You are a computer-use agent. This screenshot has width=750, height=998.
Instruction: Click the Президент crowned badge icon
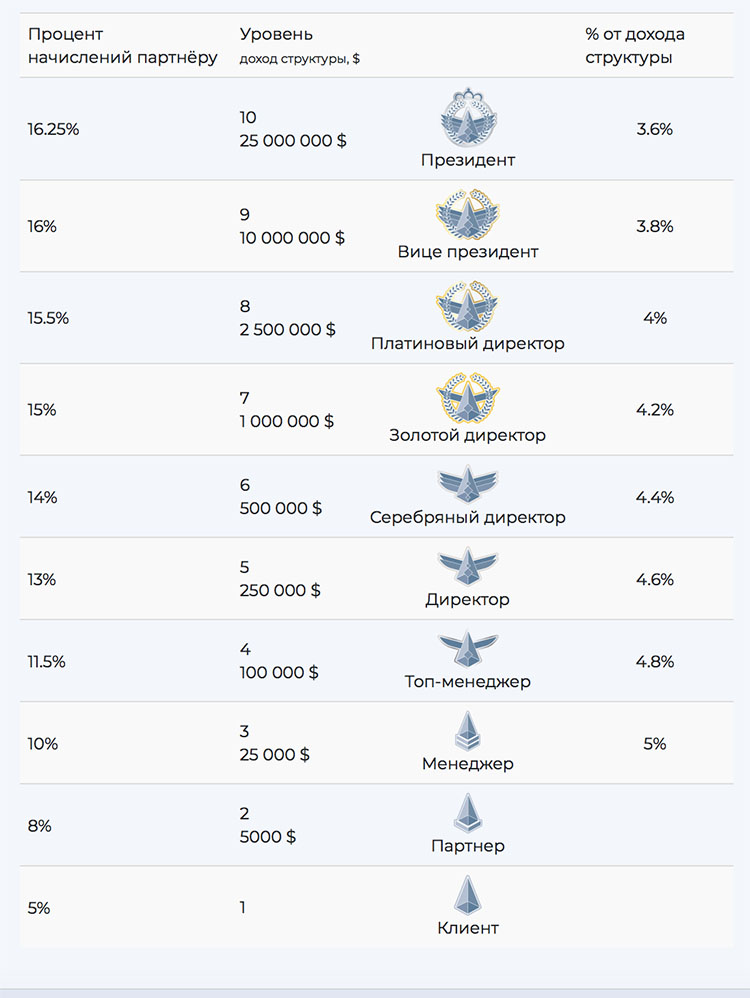(468, 118)
